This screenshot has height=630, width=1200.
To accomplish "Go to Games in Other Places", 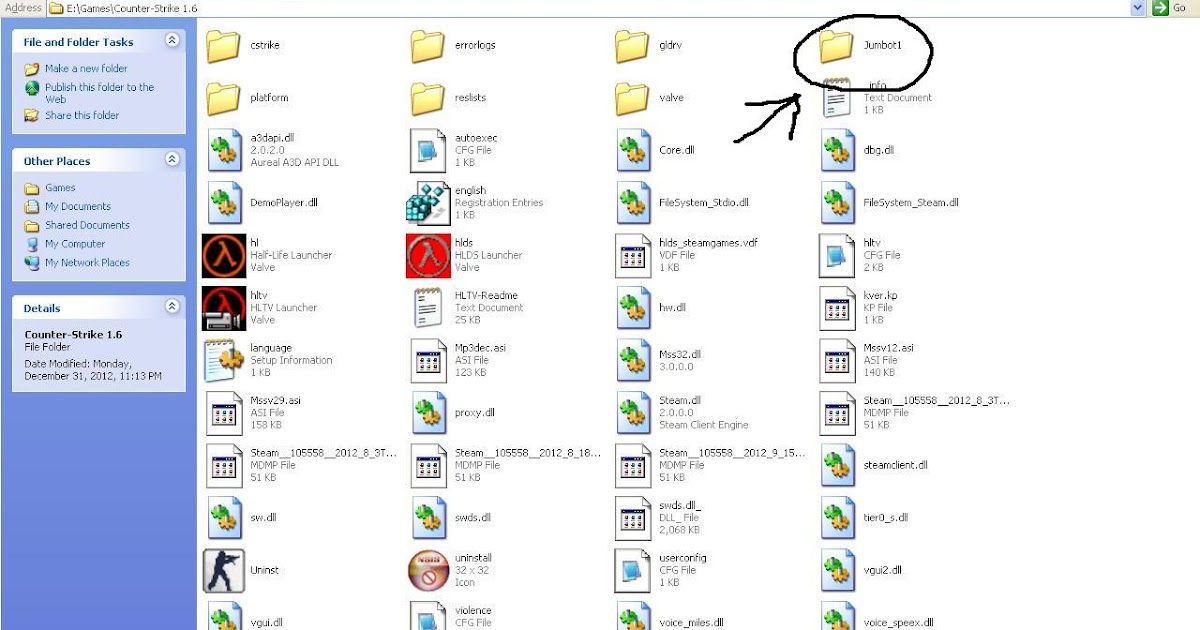I will (60, 187).
